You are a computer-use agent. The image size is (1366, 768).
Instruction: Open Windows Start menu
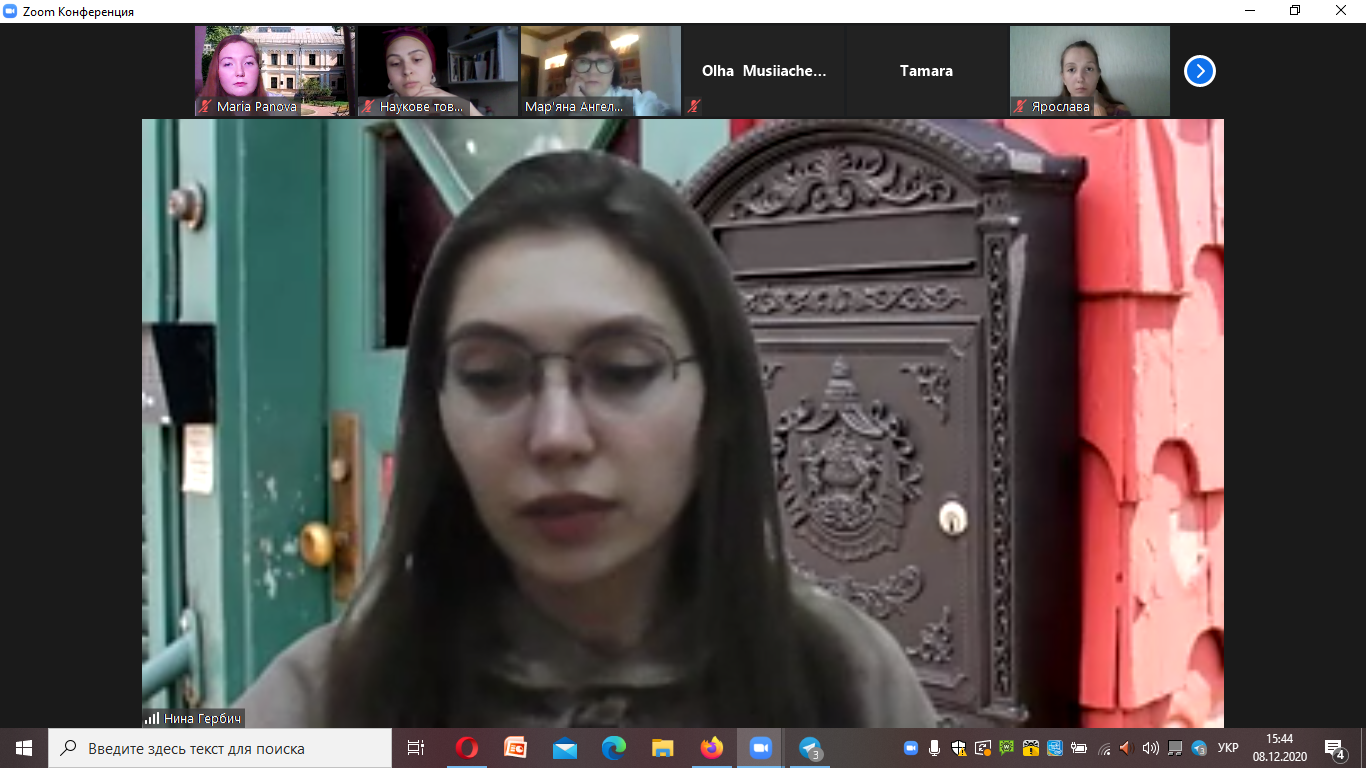[24, 748]
